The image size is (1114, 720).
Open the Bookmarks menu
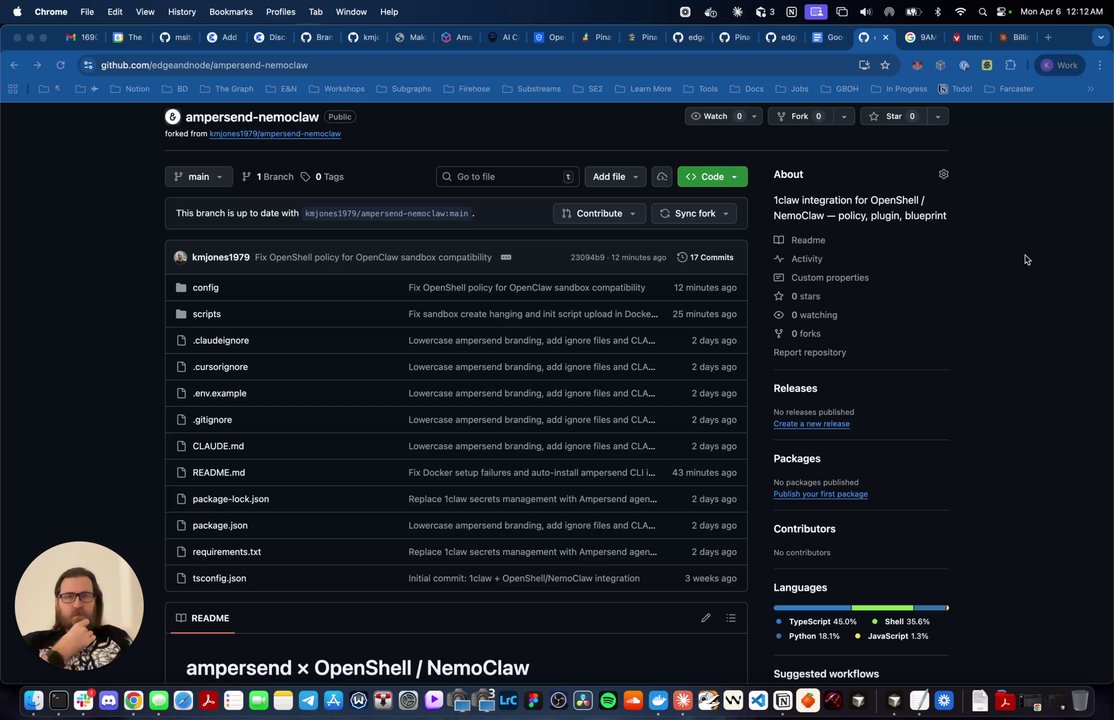point(231,12)
